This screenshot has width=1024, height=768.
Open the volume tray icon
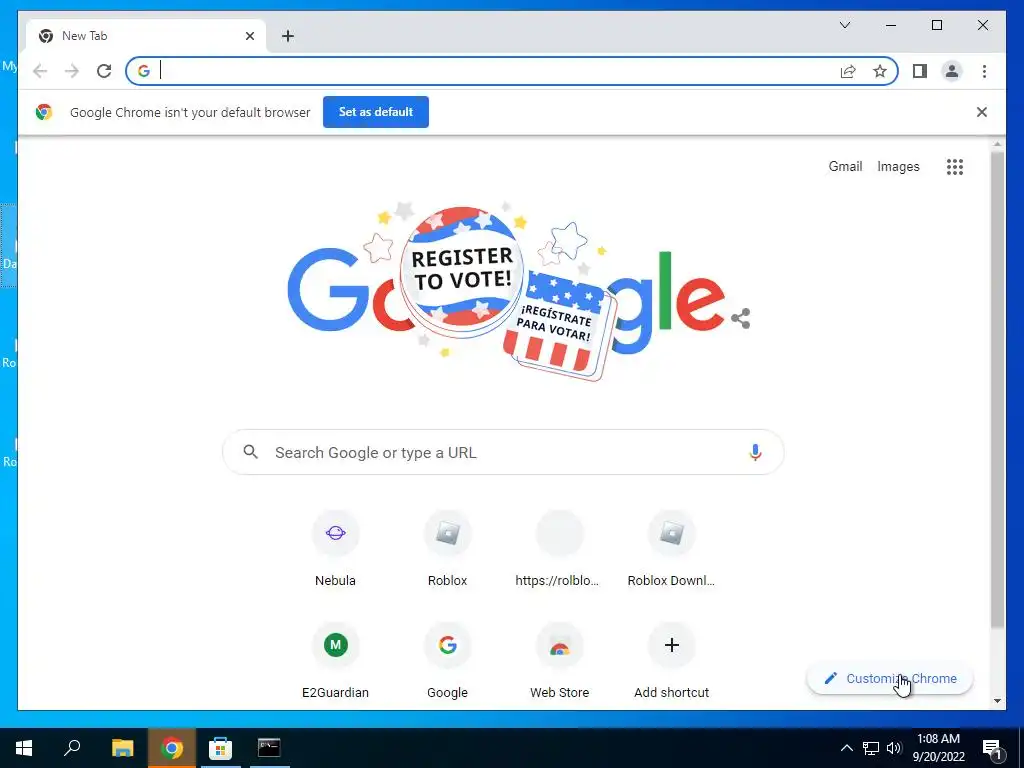coord(894,748)
